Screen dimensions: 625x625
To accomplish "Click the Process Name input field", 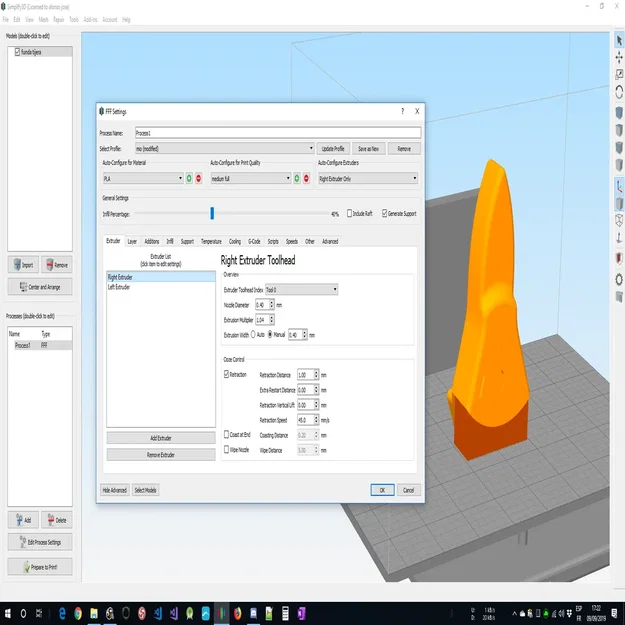I will coord(278,133).
